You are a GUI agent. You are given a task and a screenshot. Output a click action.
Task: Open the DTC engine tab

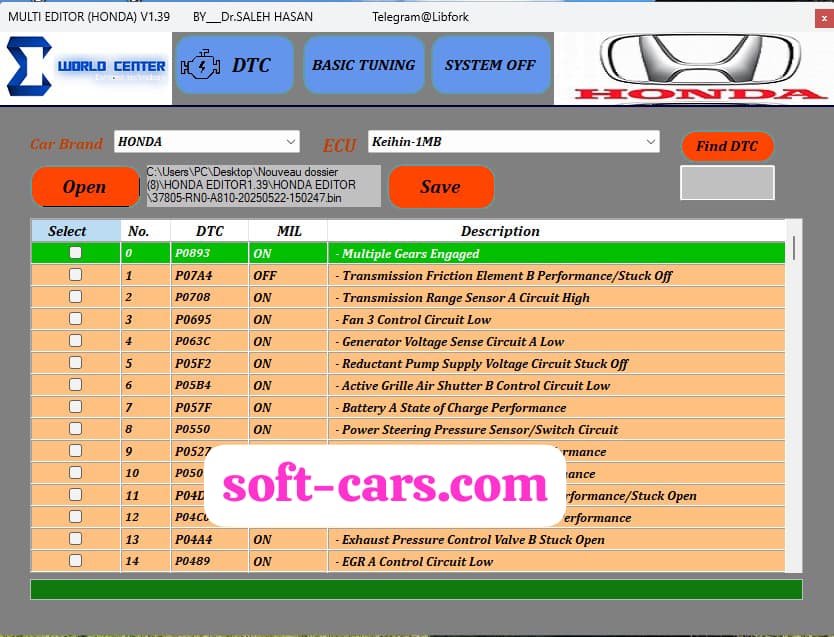[x=235, y=65]
